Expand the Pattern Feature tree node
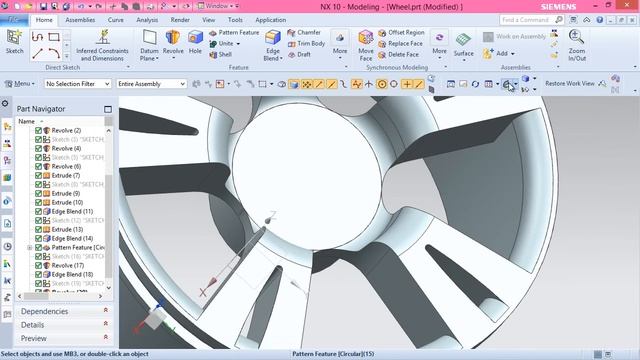This screenshot has width=640, height=360. [29, 247]
